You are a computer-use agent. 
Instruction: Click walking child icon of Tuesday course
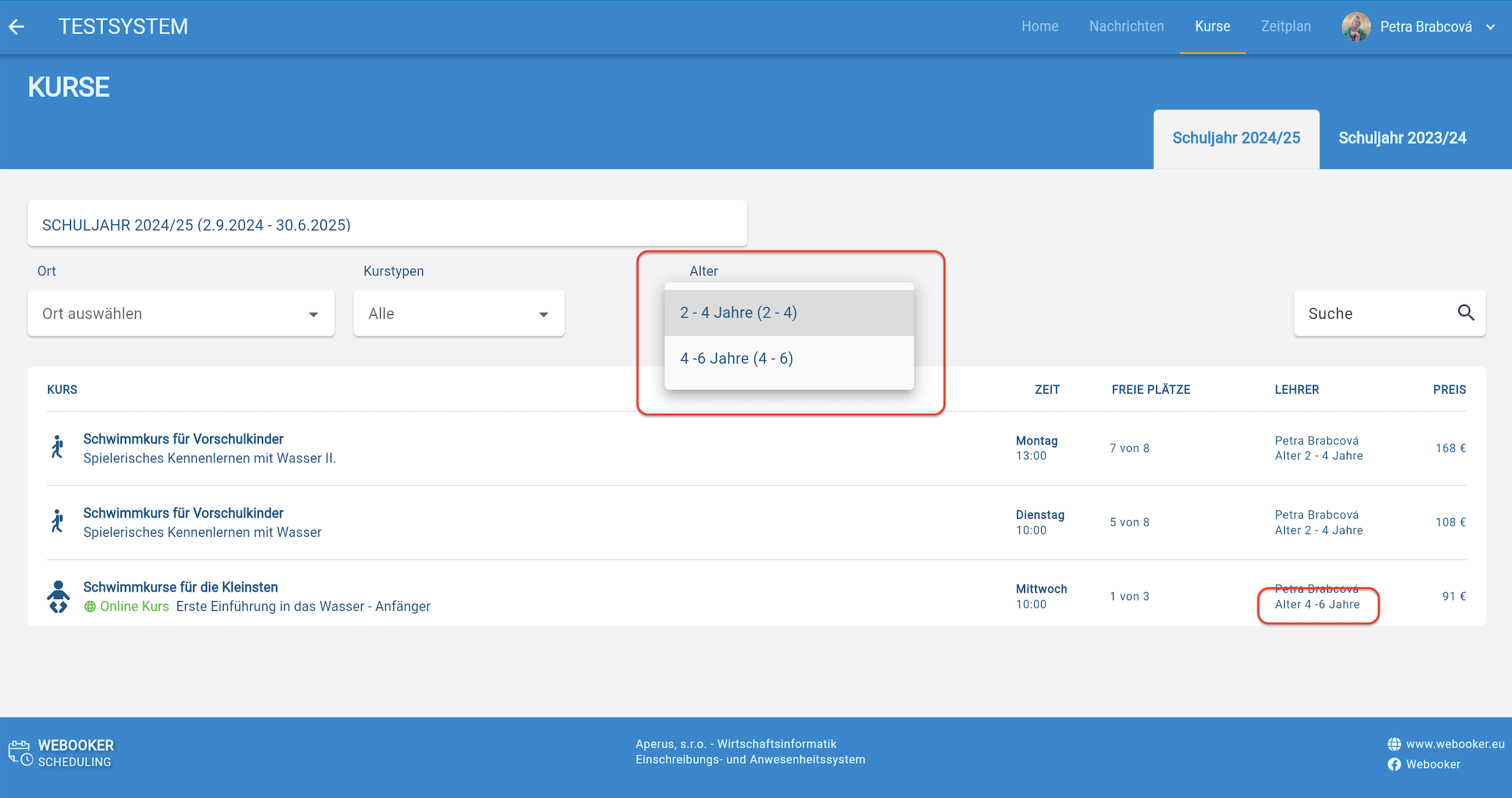(x=57, y=522)
